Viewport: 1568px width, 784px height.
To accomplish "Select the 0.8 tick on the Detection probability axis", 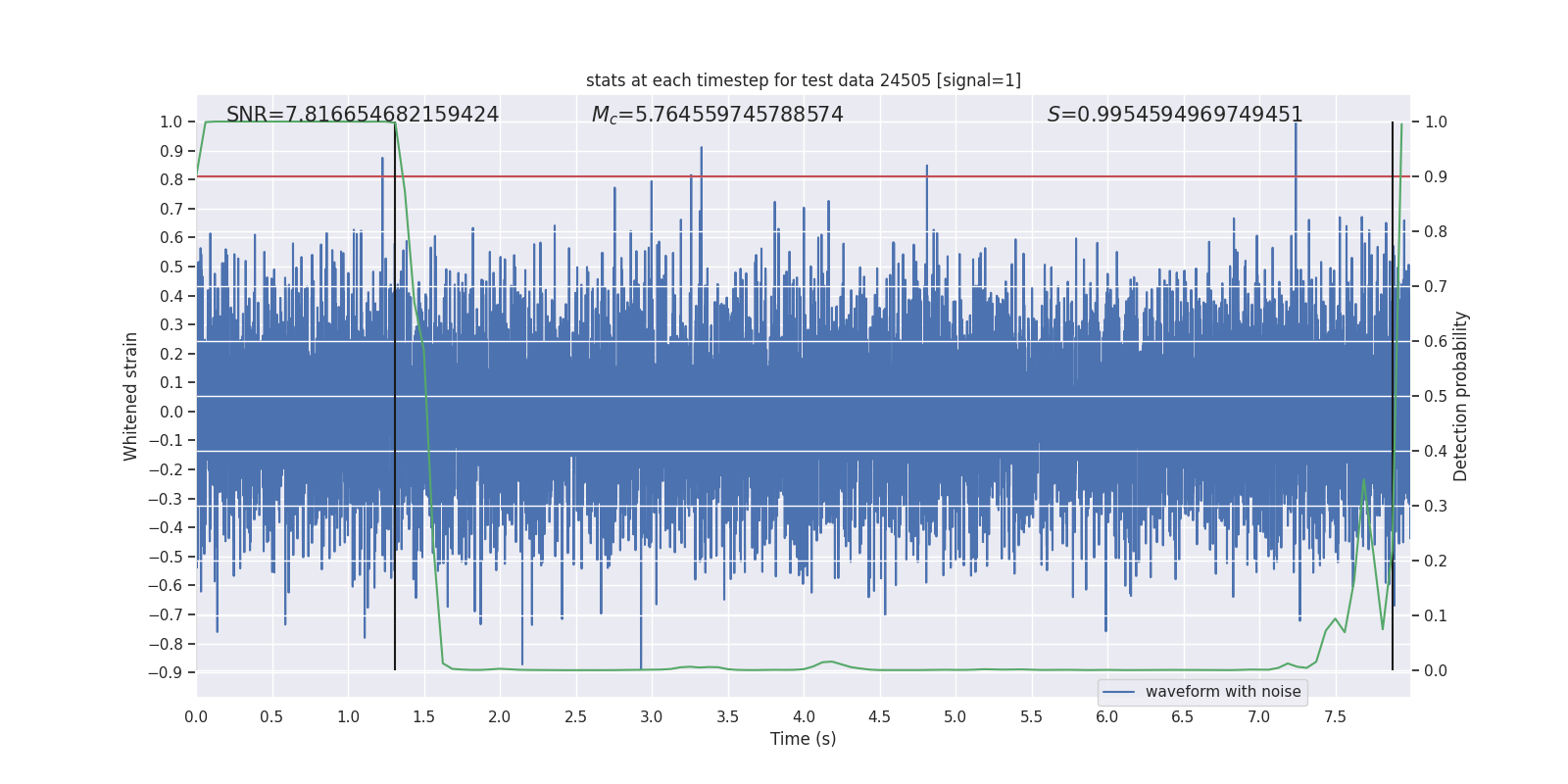I will pos(1436,232).
